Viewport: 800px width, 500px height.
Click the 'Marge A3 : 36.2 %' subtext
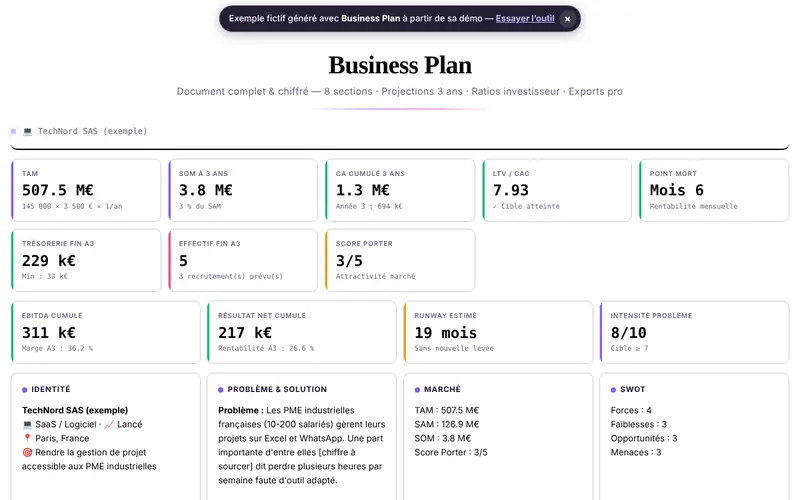57,348
